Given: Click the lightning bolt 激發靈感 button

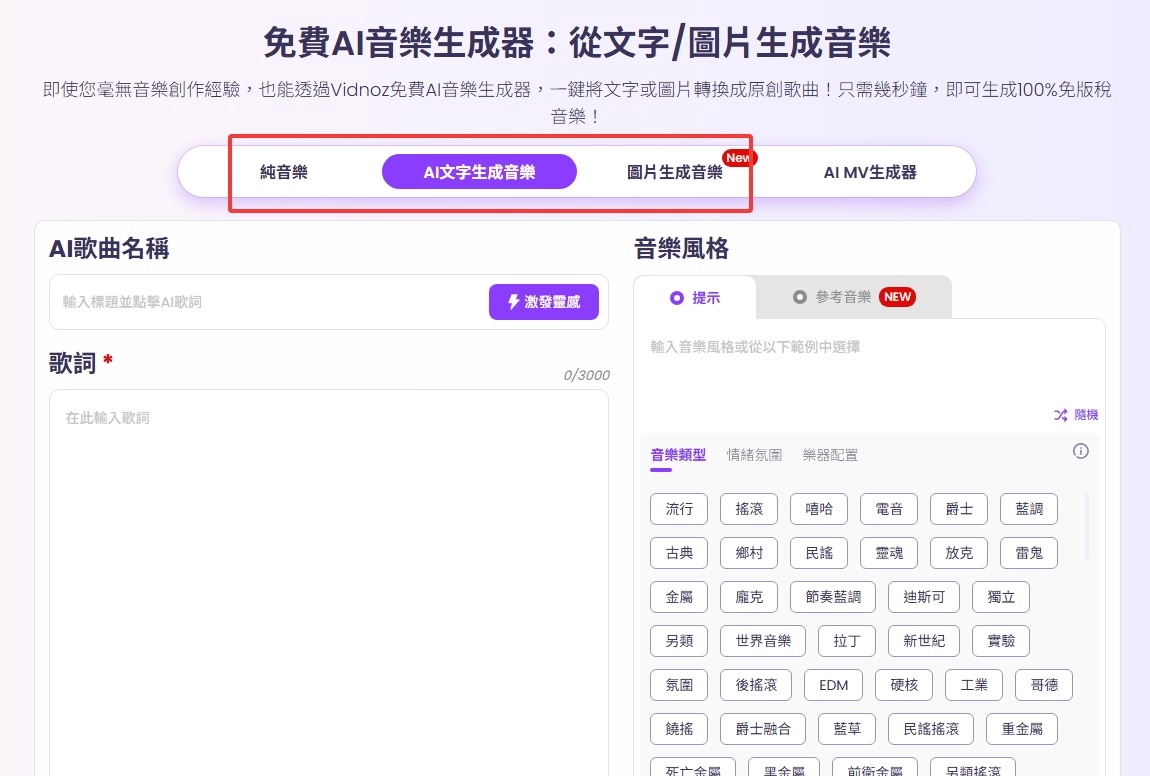Looking at the screenshot, I should coord(544,301).
